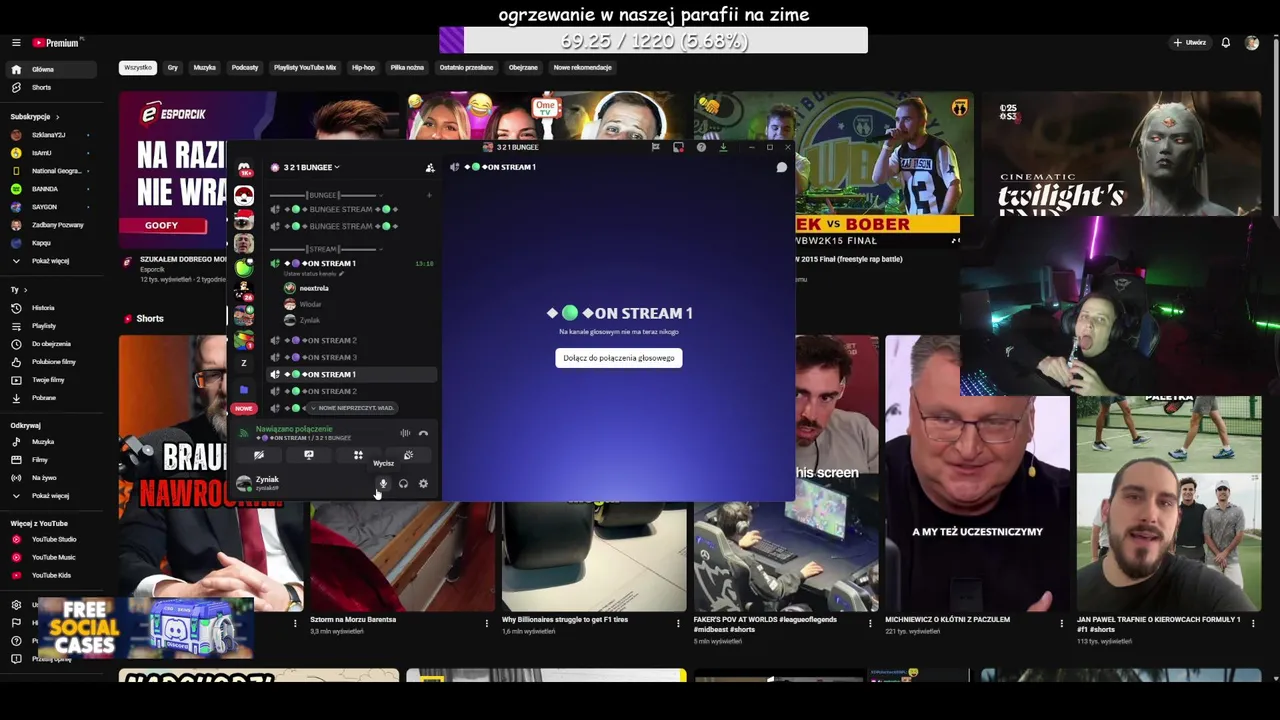Select Wszystko filter chip
The image size is (1280, 720).
[138, 68]
